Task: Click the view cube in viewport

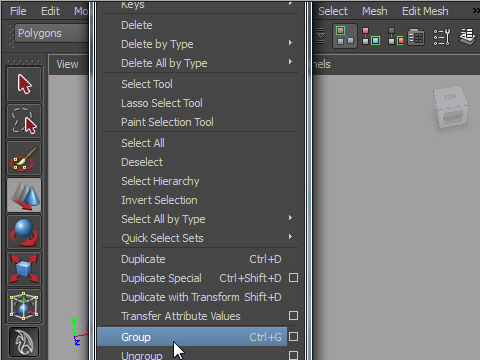Action: pyautogui.click(x=451, y=107)
